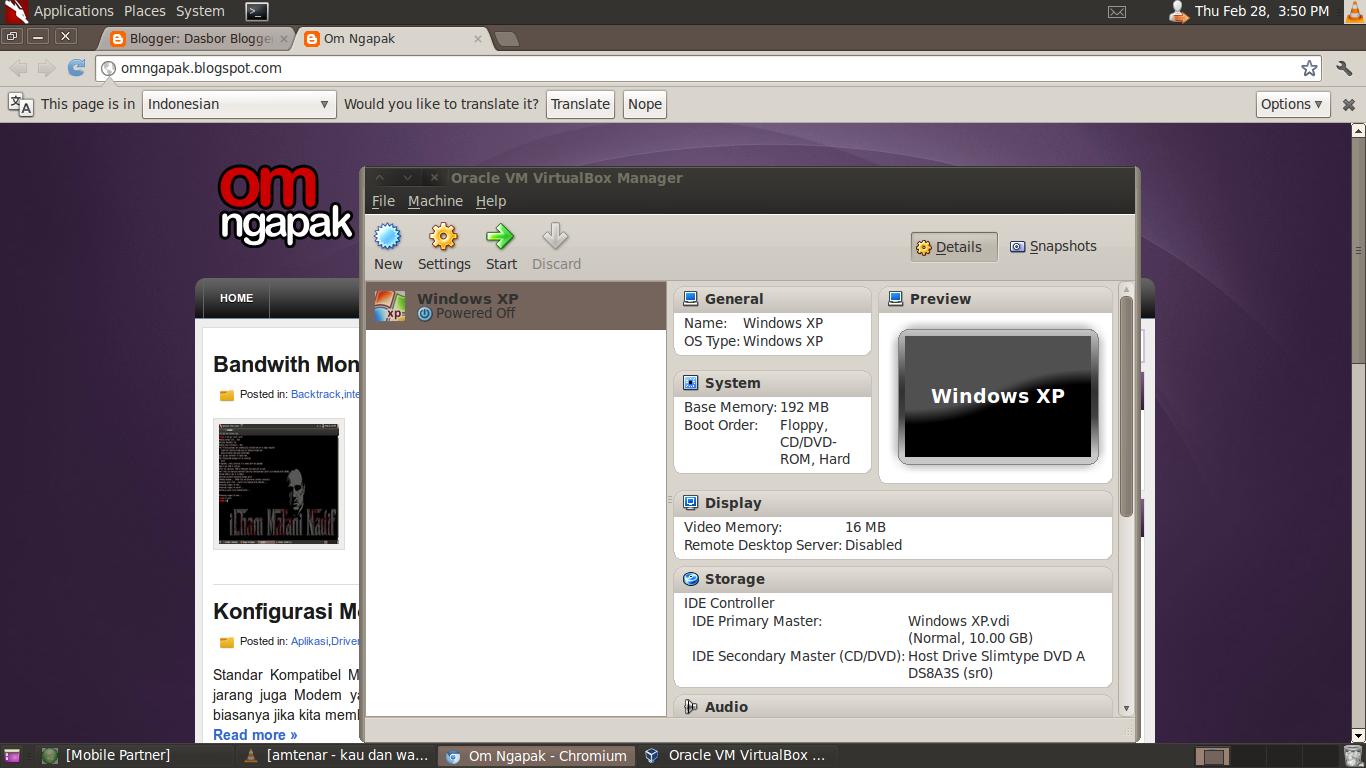The height and width of the screenshot is (768, 1366).
Task: Click the Bandwith Mon post thumbnail image
Action: (279, 484)
